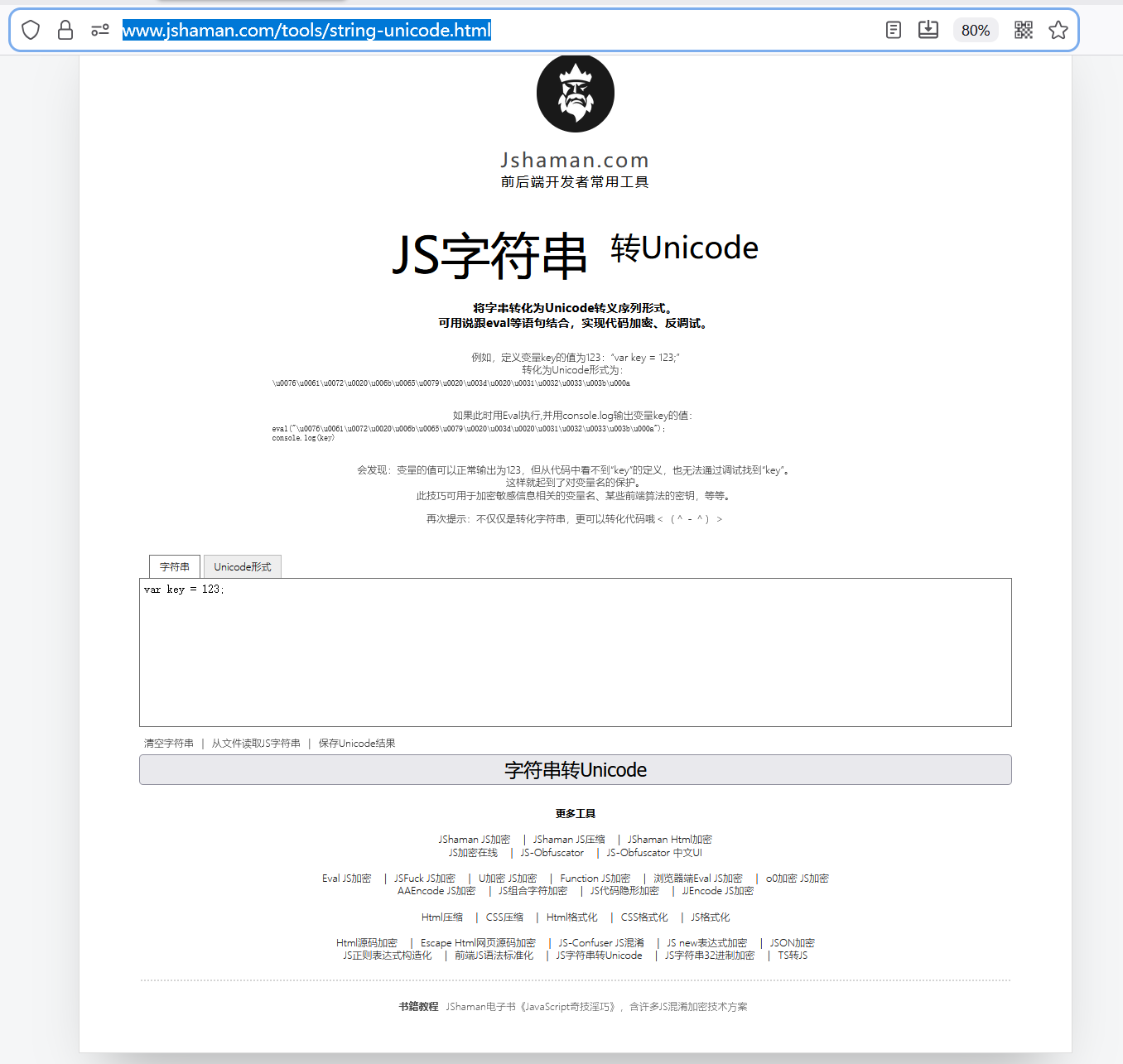Open CSS压缩 link

[504, 917]
